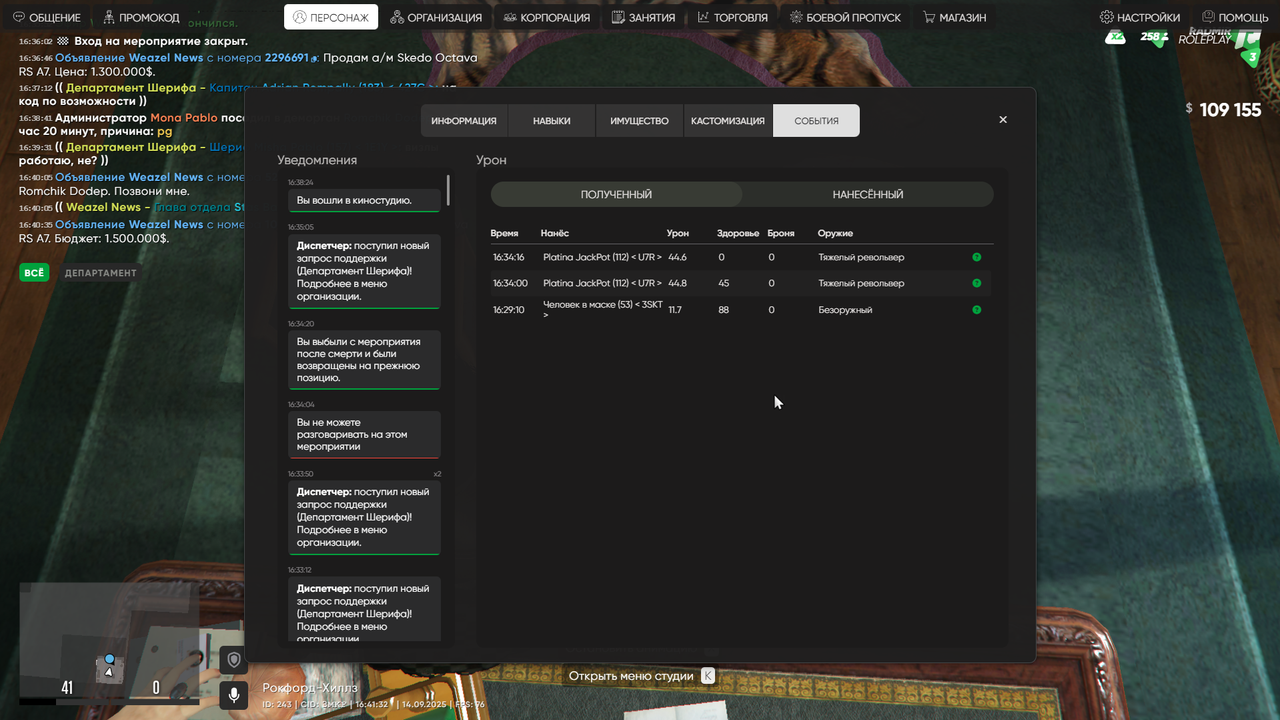Switch to the ИНФОРМАЦИЯ tab
Image resolution: width=1280 pixels, height=720 pixels.
(x=464, y=121)
